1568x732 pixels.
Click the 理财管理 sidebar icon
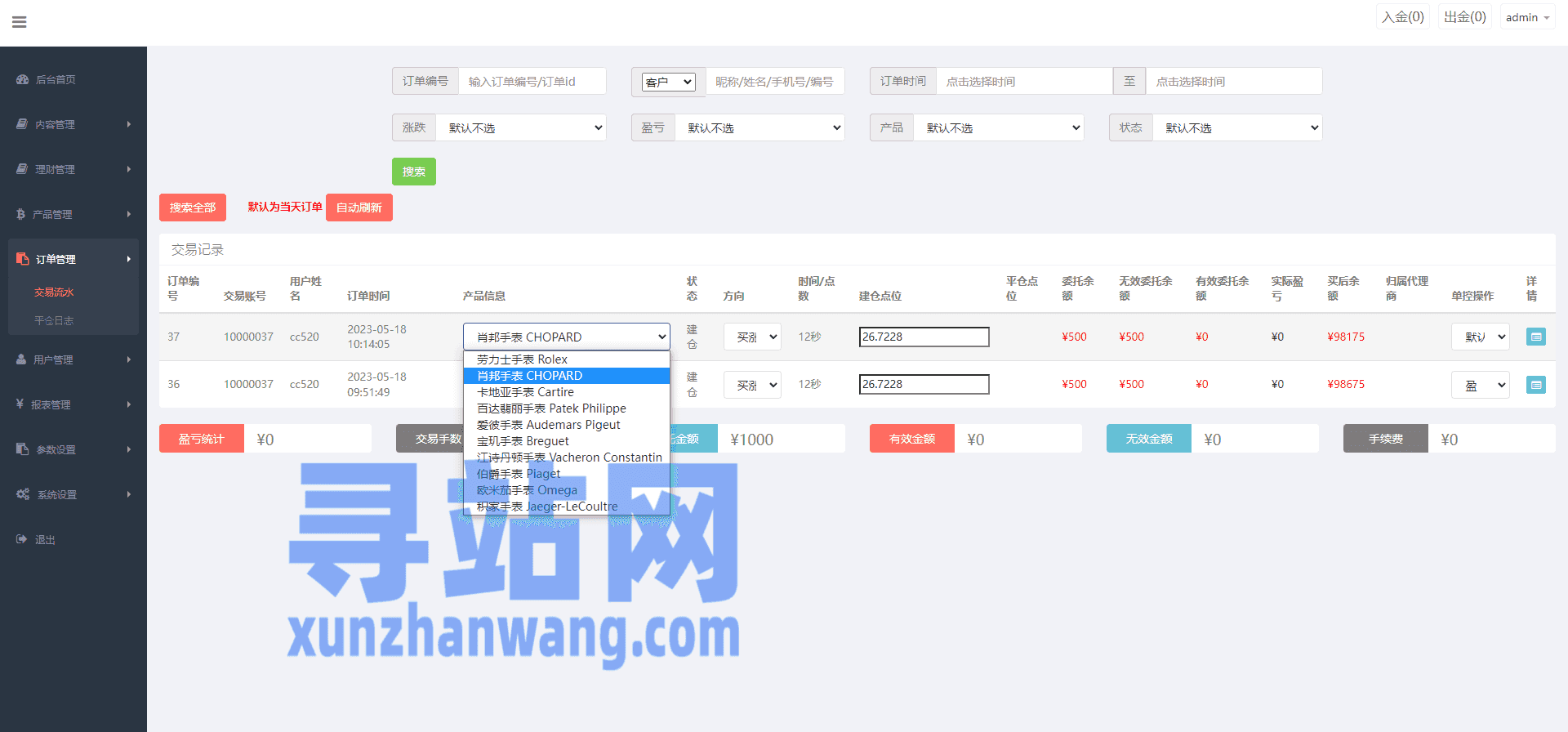click(22, 169)
